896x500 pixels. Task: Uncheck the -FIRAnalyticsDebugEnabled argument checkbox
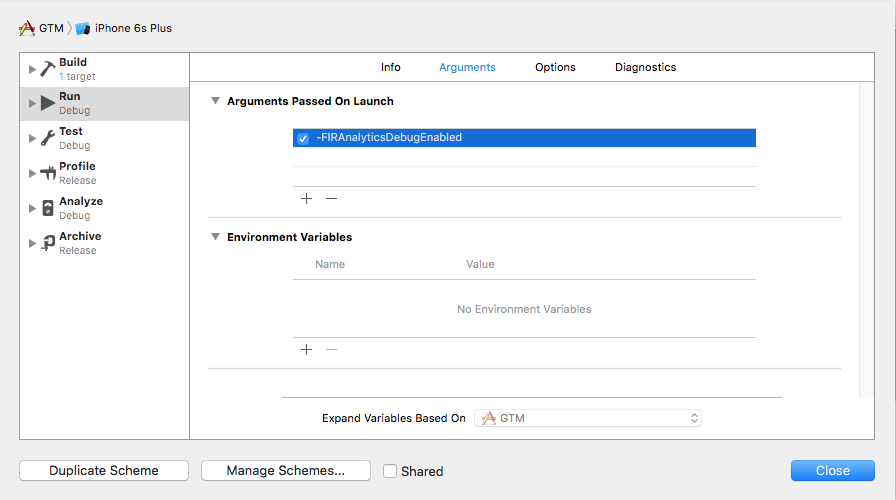(303, 138)
